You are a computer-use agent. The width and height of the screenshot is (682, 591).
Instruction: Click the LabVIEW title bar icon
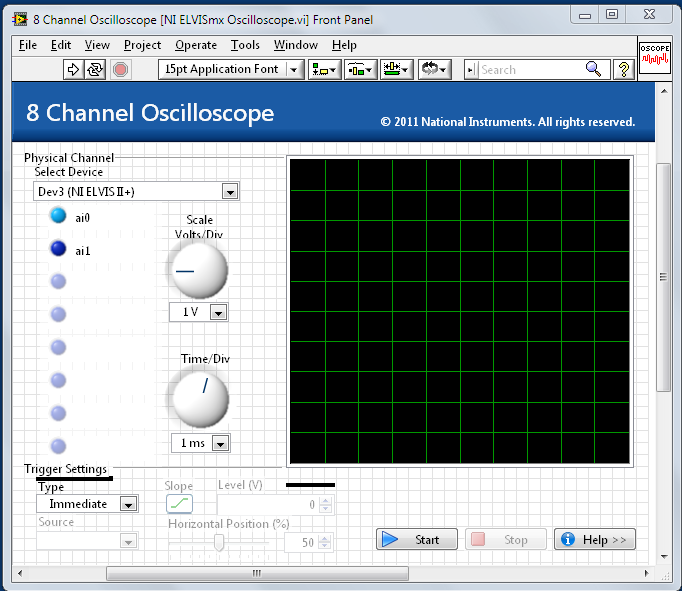[x=20, y=20]
